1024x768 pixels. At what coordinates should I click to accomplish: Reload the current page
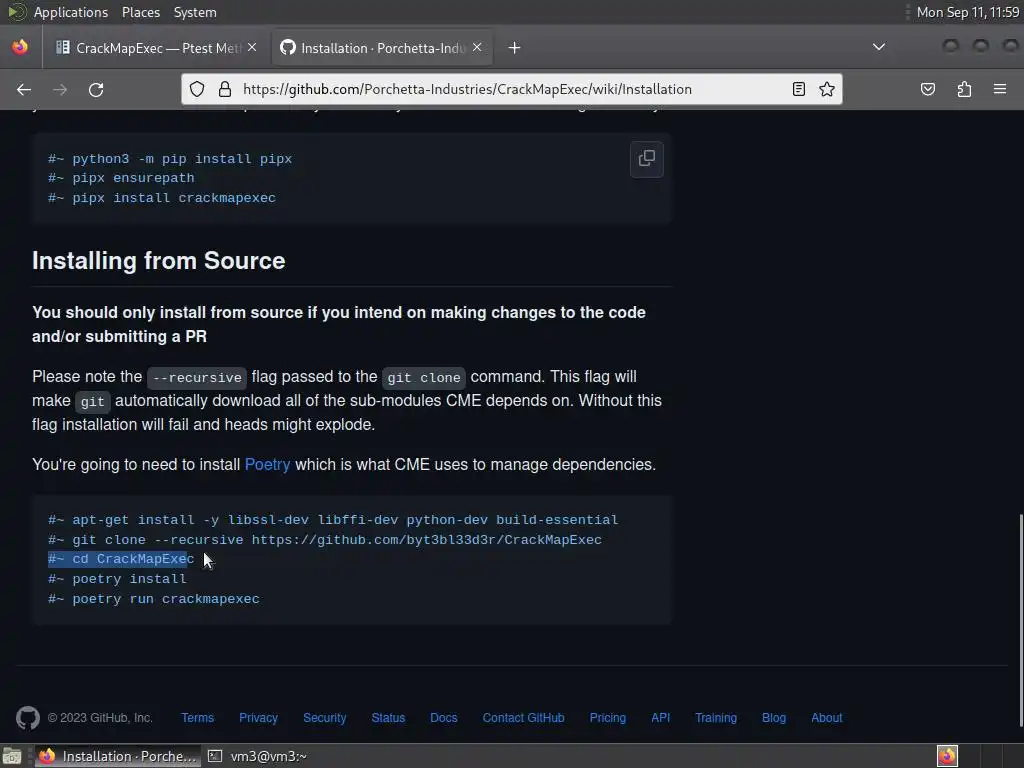[96, 89]
